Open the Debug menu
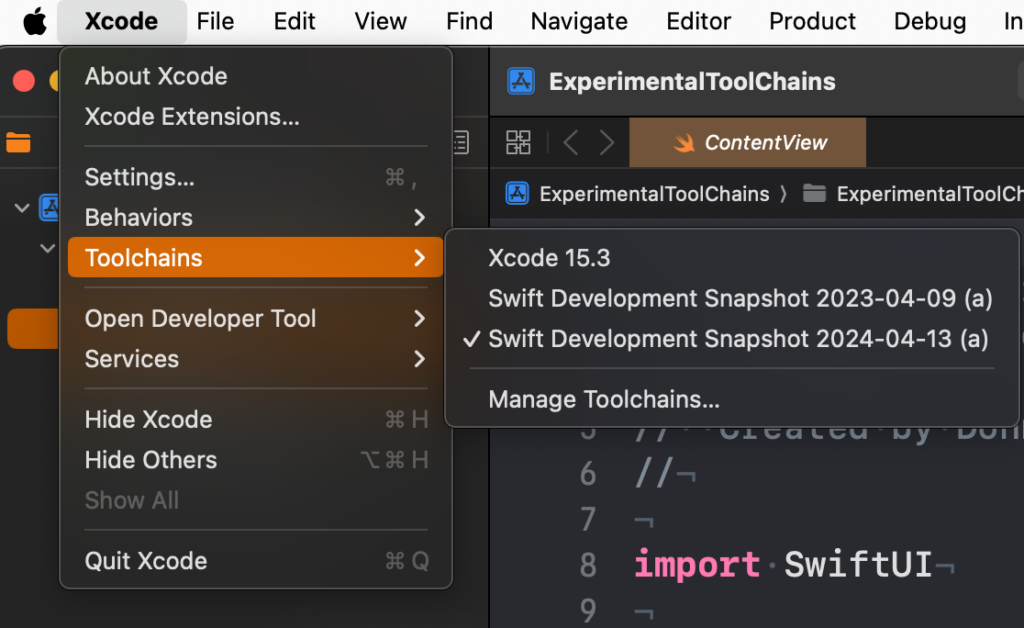The width and height of the screenshot is (1024, 628). [930, 22]
